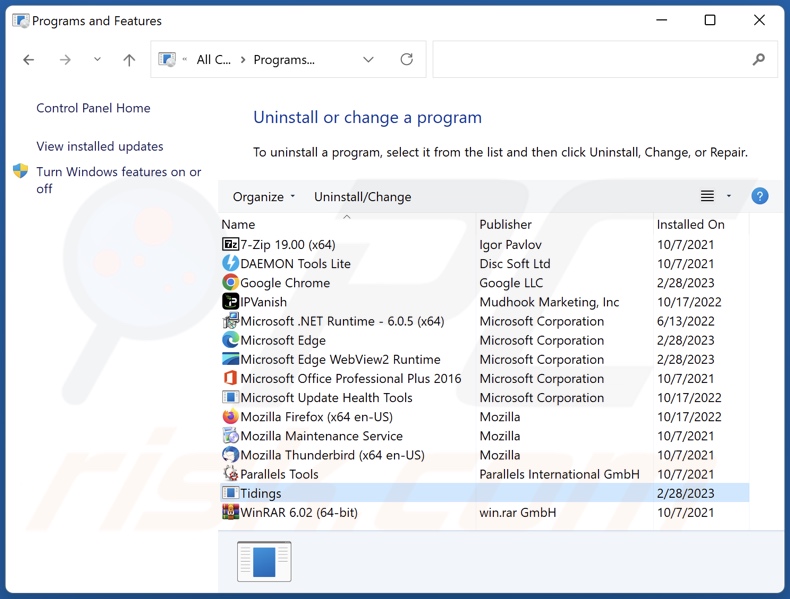Select the IPVanish icon
The image size is (790, 599).
[x=230, y=301]
